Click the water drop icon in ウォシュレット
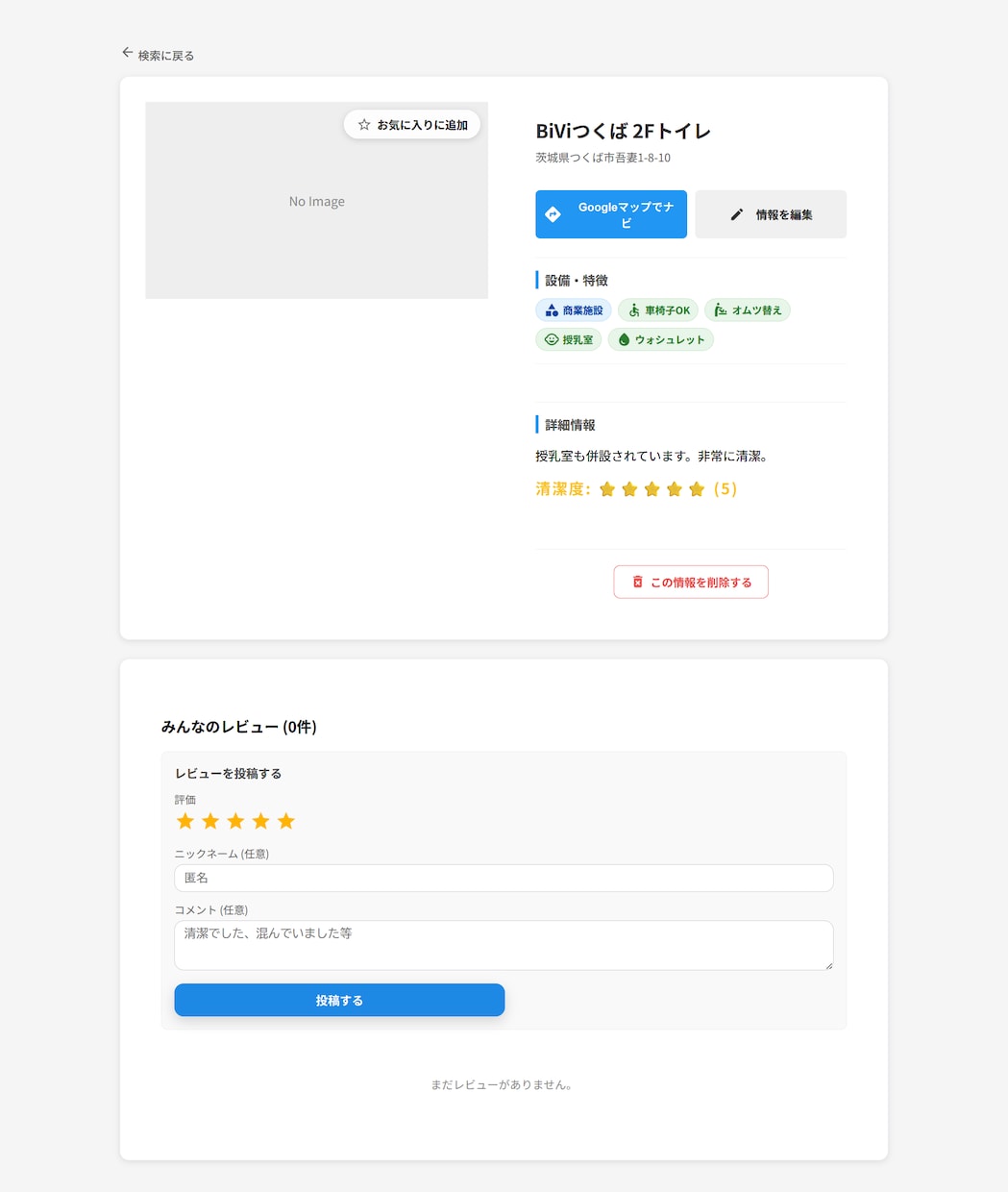The width and height of the screenshot is (1008, 1192). [624, 339]
